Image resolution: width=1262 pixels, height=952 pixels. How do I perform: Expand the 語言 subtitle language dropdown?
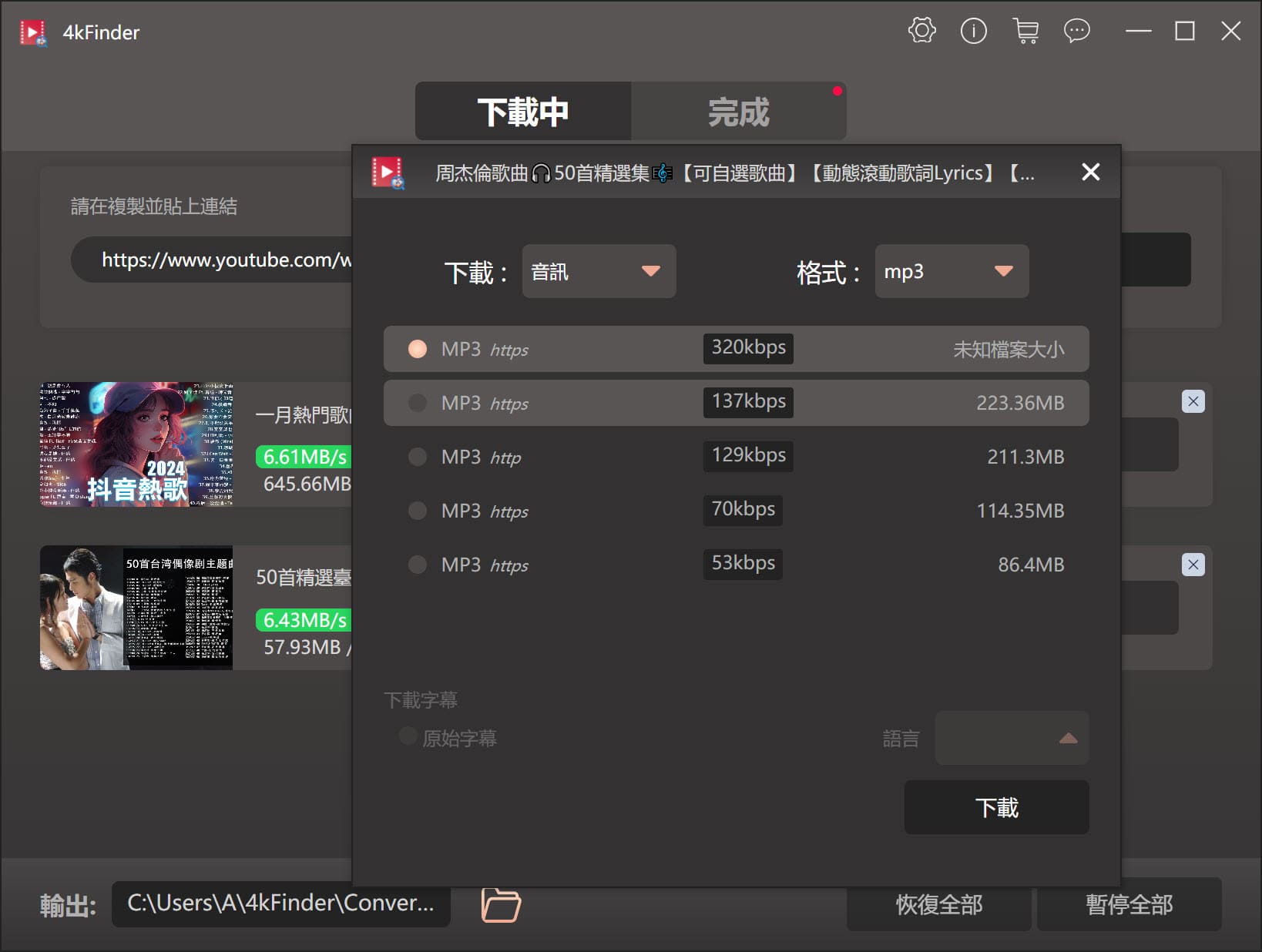click(x=1012, y=738)
